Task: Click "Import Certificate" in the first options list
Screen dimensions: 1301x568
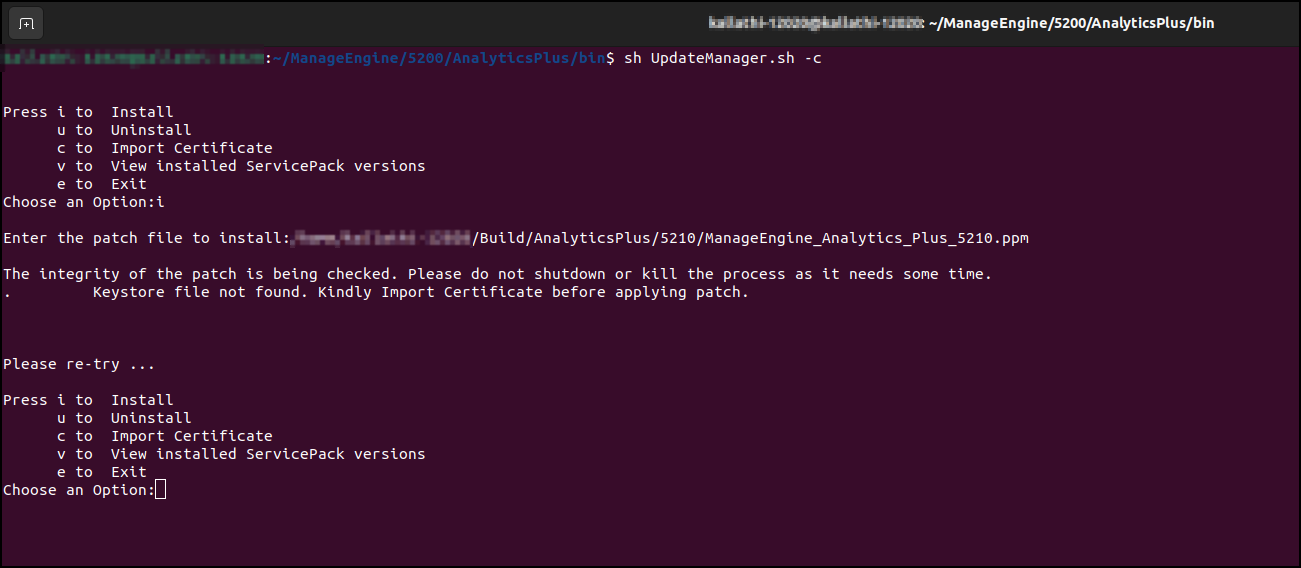Action: point(191,148)
